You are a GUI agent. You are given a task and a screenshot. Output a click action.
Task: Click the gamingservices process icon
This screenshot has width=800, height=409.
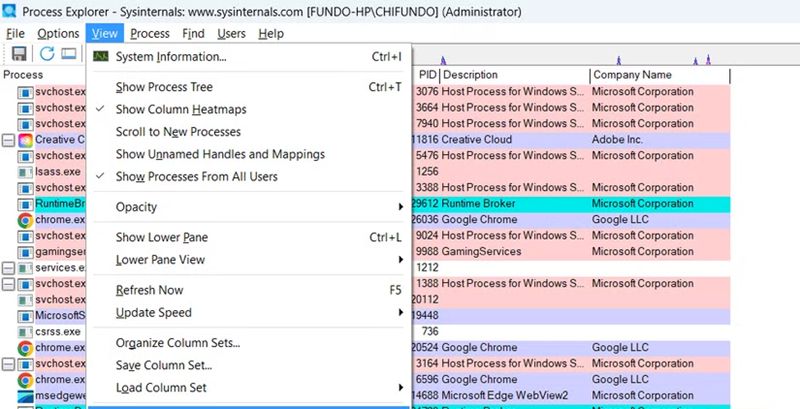(x=26, y=252)
